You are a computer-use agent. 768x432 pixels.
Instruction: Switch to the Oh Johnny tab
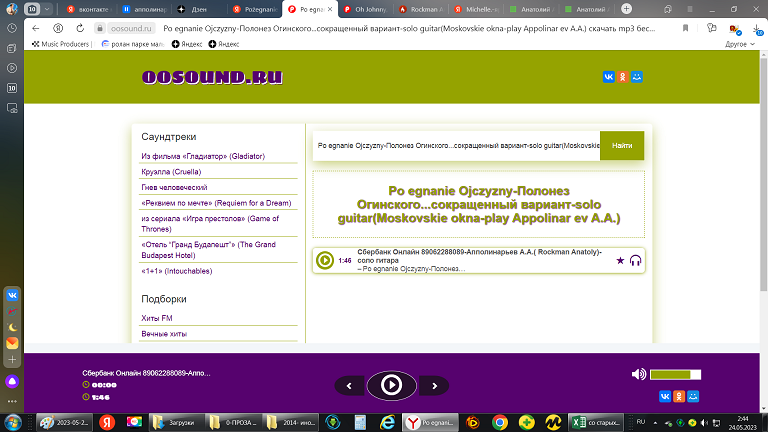tap(365, 9)
